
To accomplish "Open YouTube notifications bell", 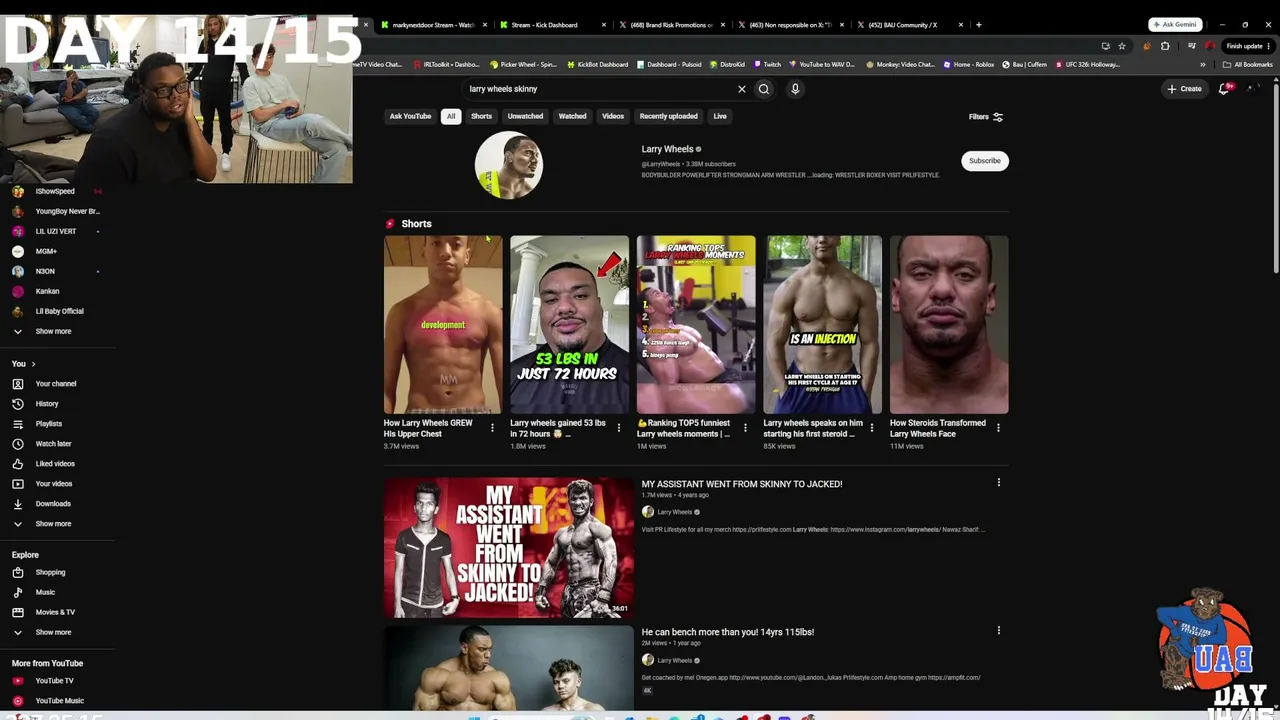I will pyautogui.click(x=1225, y=89).
